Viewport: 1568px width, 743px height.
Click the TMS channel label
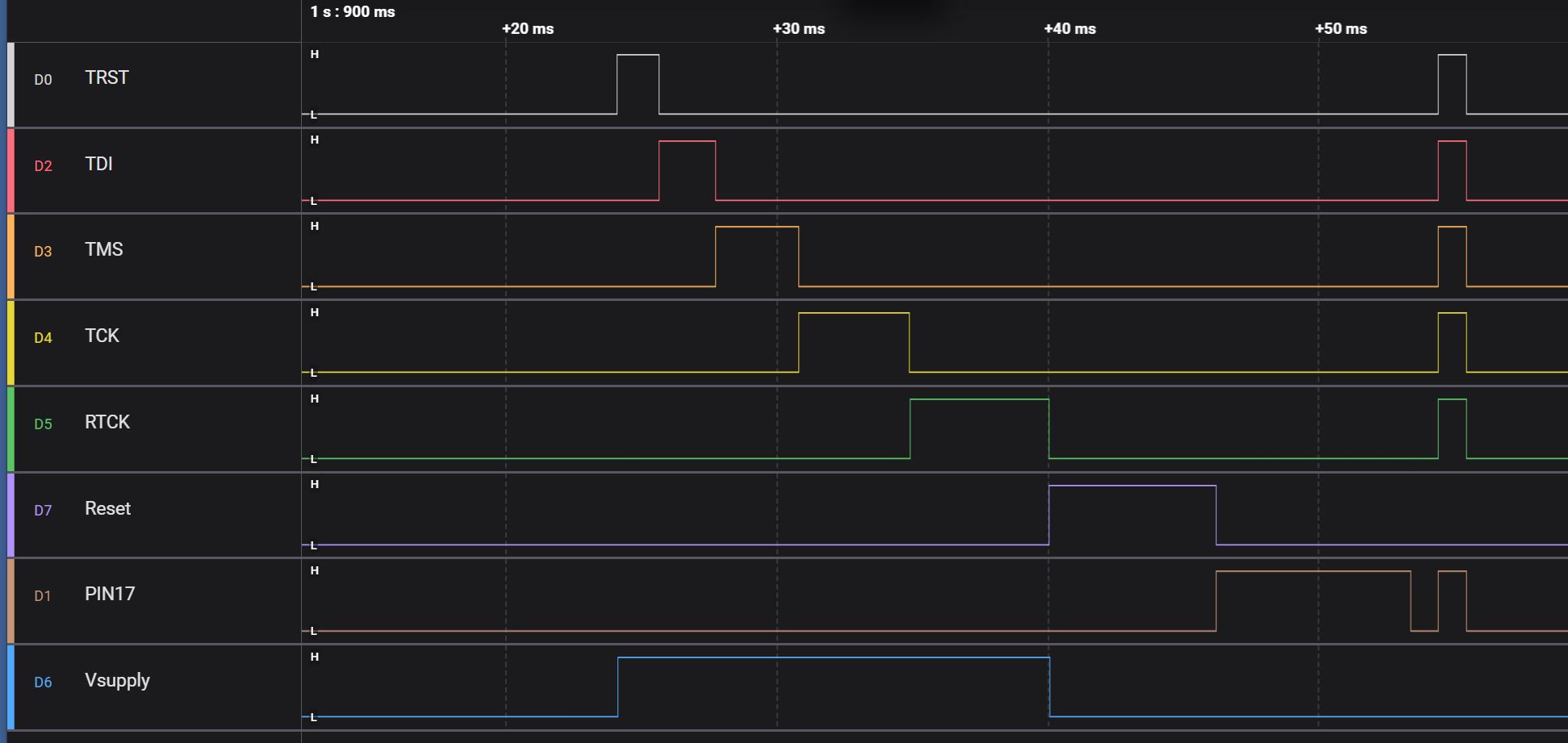tap(104, 250)
